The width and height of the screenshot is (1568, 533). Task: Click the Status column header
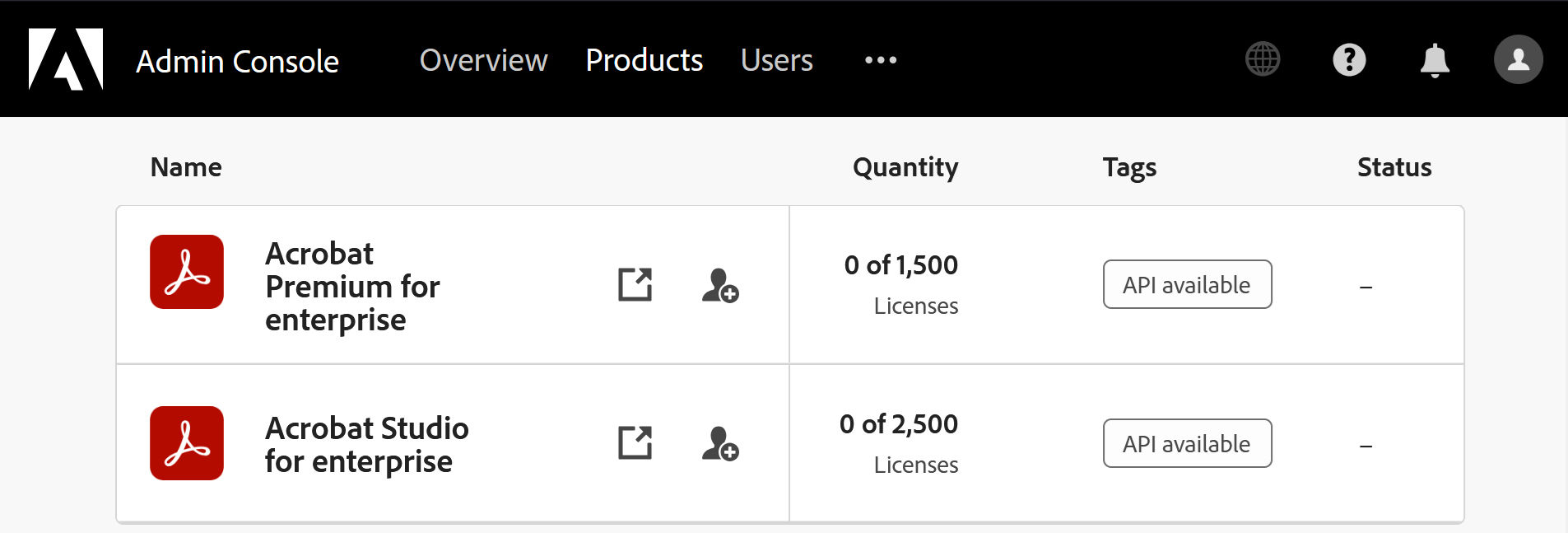point(1394,167)
